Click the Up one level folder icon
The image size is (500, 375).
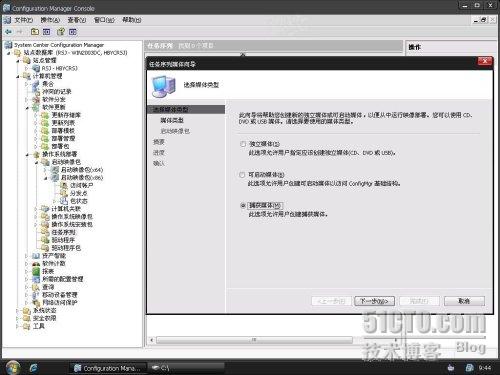35,32
